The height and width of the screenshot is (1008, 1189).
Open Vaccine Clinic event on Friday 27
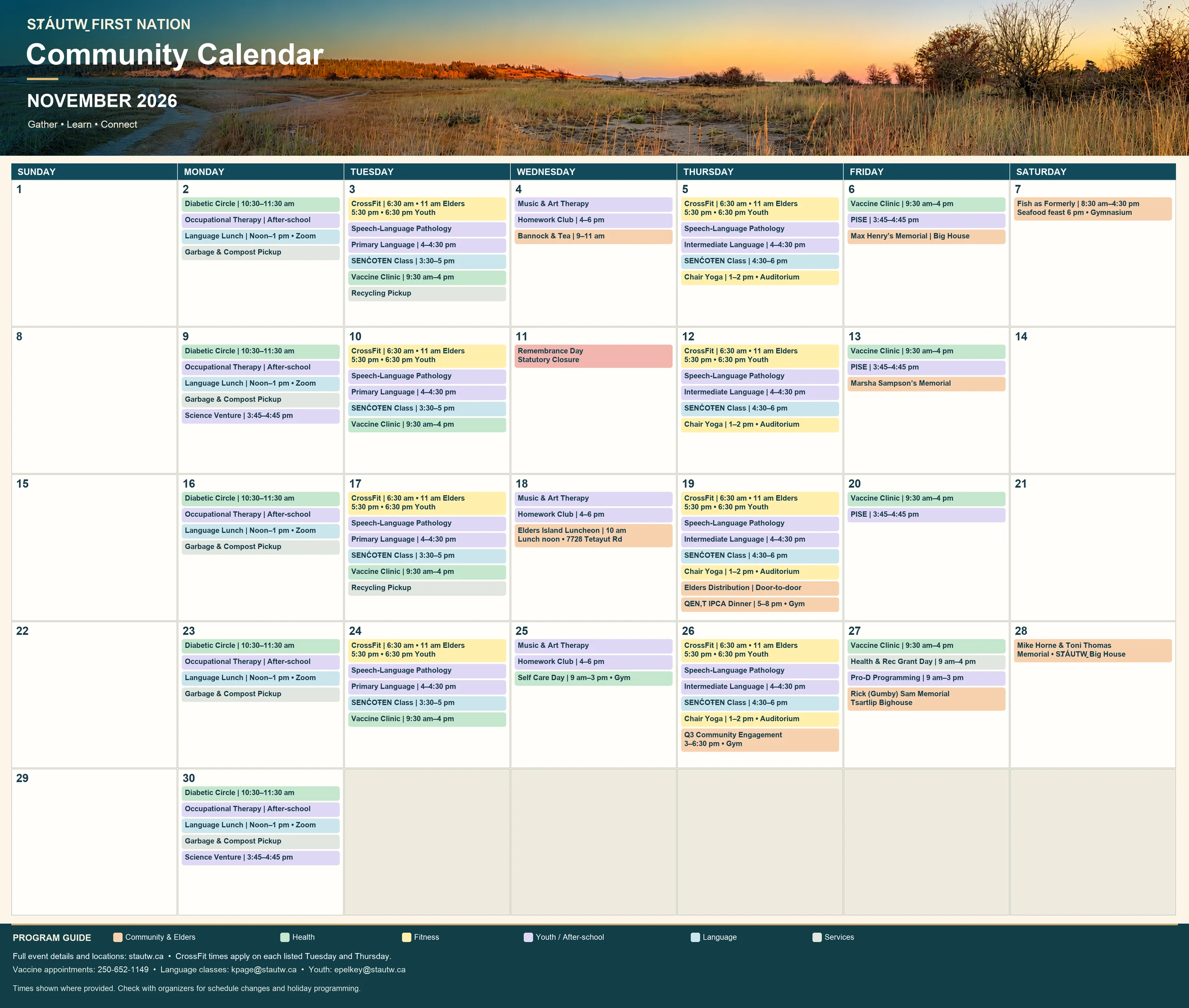coord(926,646)
